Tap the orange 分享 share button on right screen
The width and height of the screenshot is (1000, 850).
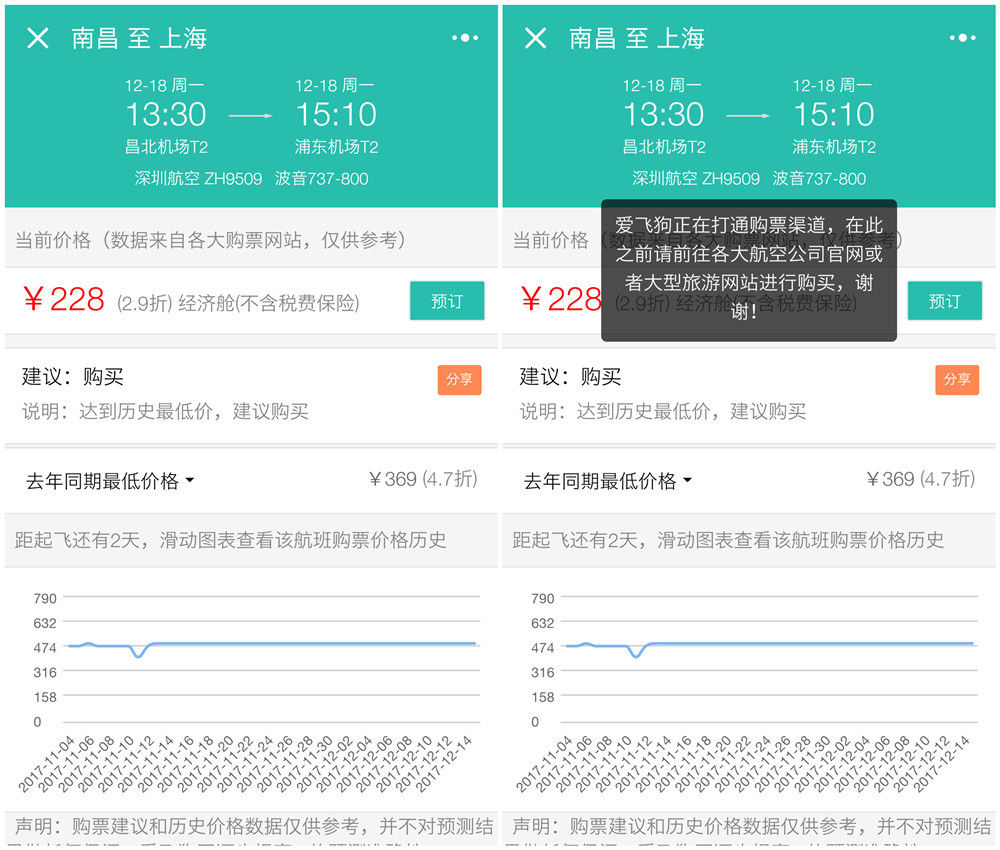coord(957,379)
